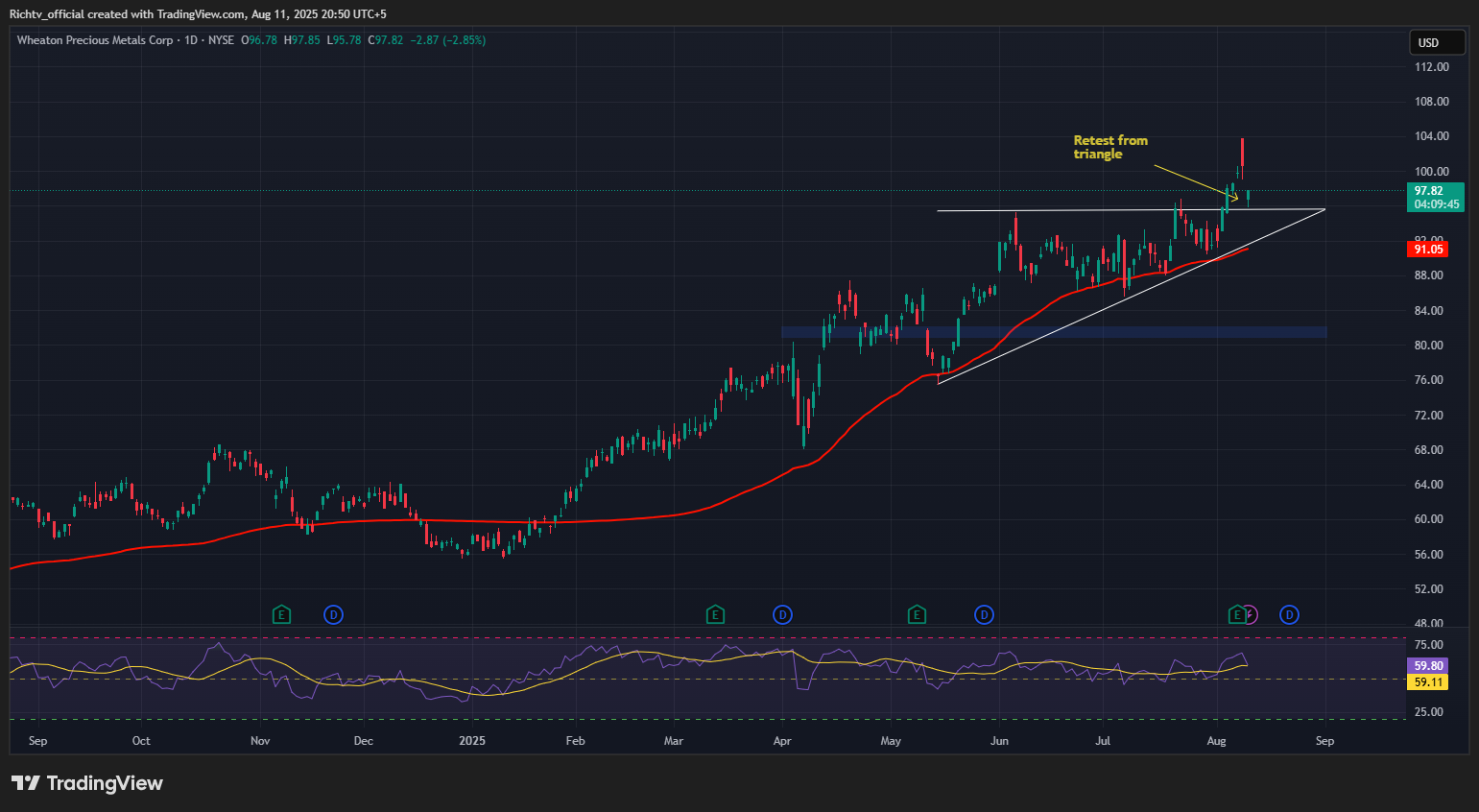Open the USD currency selector
The height and width of the screenshot is (812, 1479).
(1436, 42)
